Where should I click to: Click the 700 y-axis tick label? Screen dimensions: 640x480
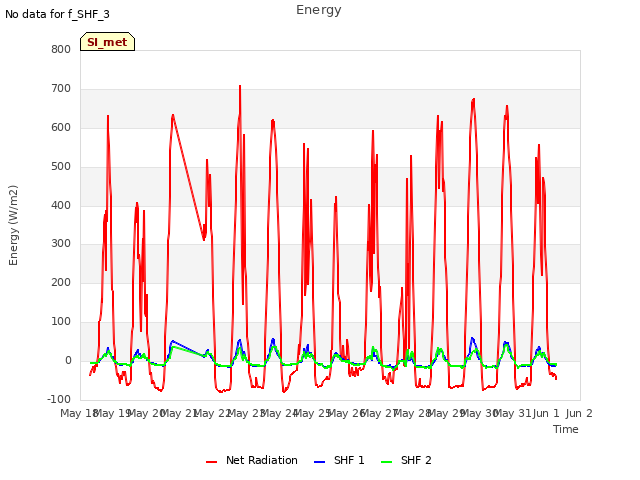tap(61, 89)
